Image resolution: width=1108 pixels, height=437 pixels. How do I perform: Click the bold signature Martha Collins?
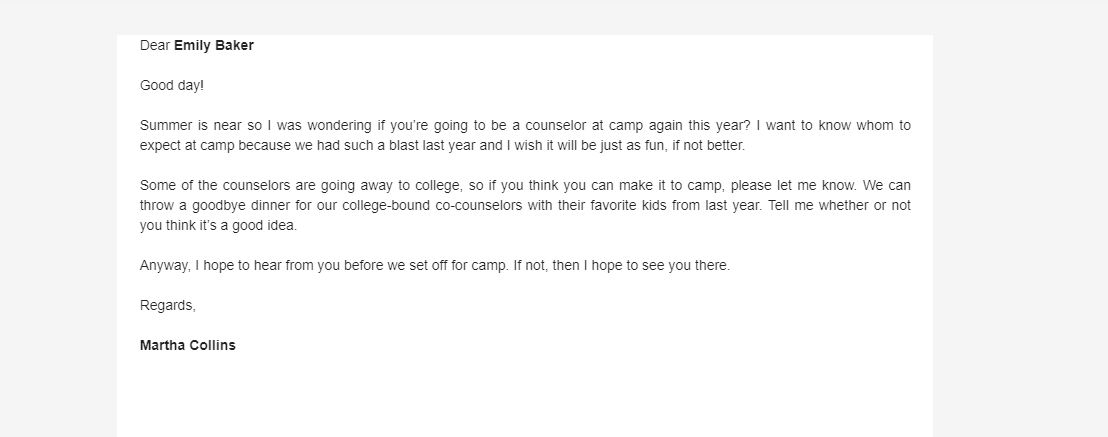point(188,346)
